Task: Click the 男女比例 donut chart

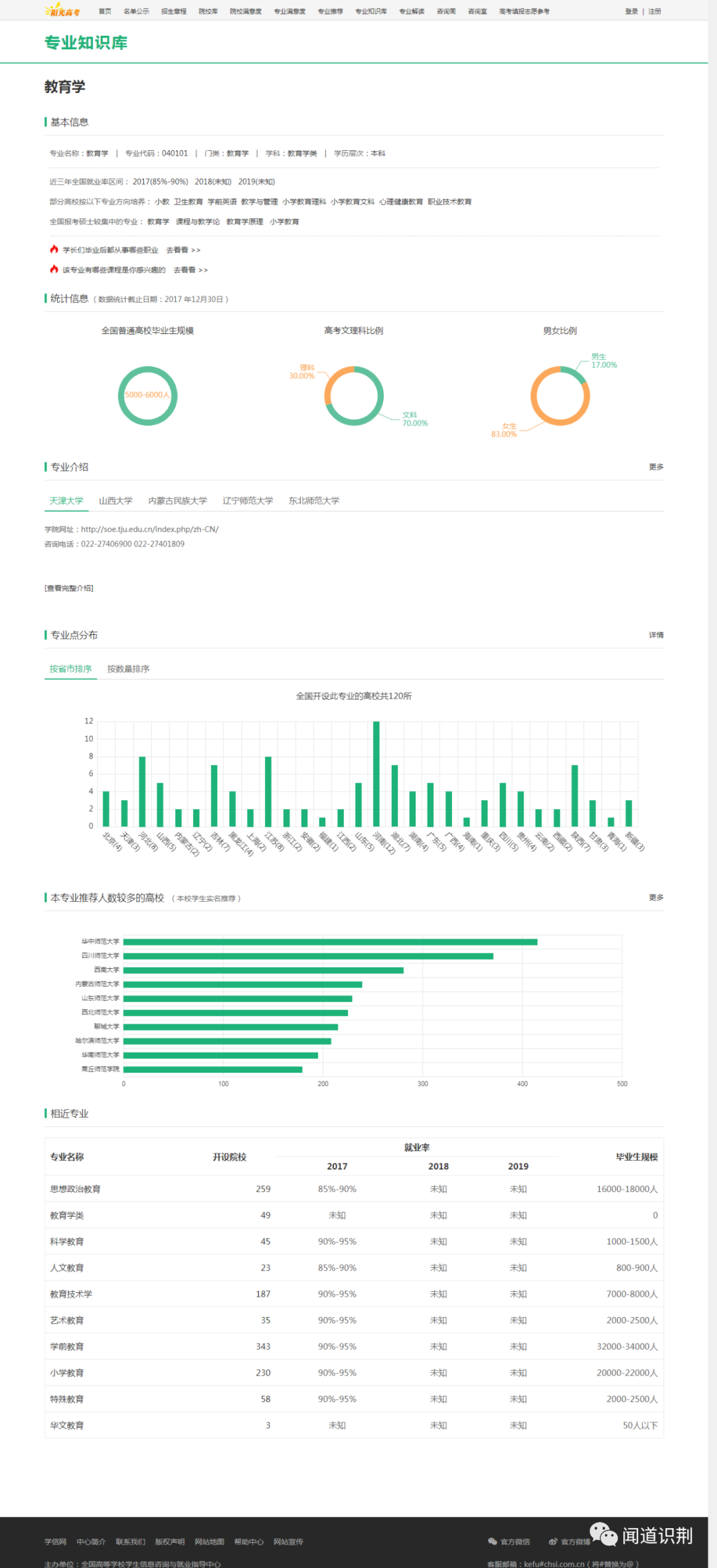Action: point(560,395)
